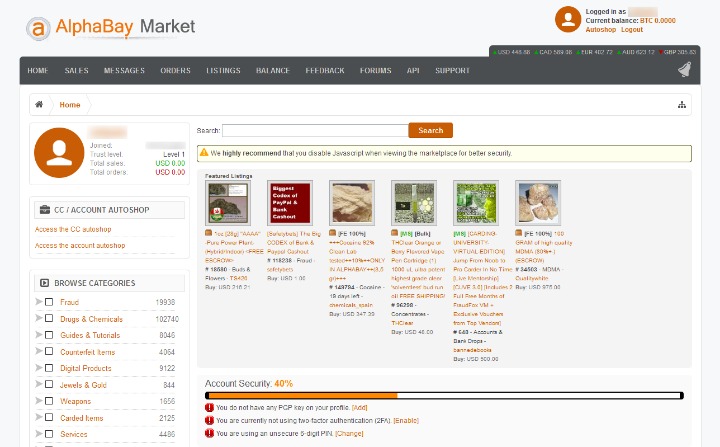The width and height of the screenshot is (720, 447).
Task: Click the large profile avatar in sidebar
Action: point(59,153)
